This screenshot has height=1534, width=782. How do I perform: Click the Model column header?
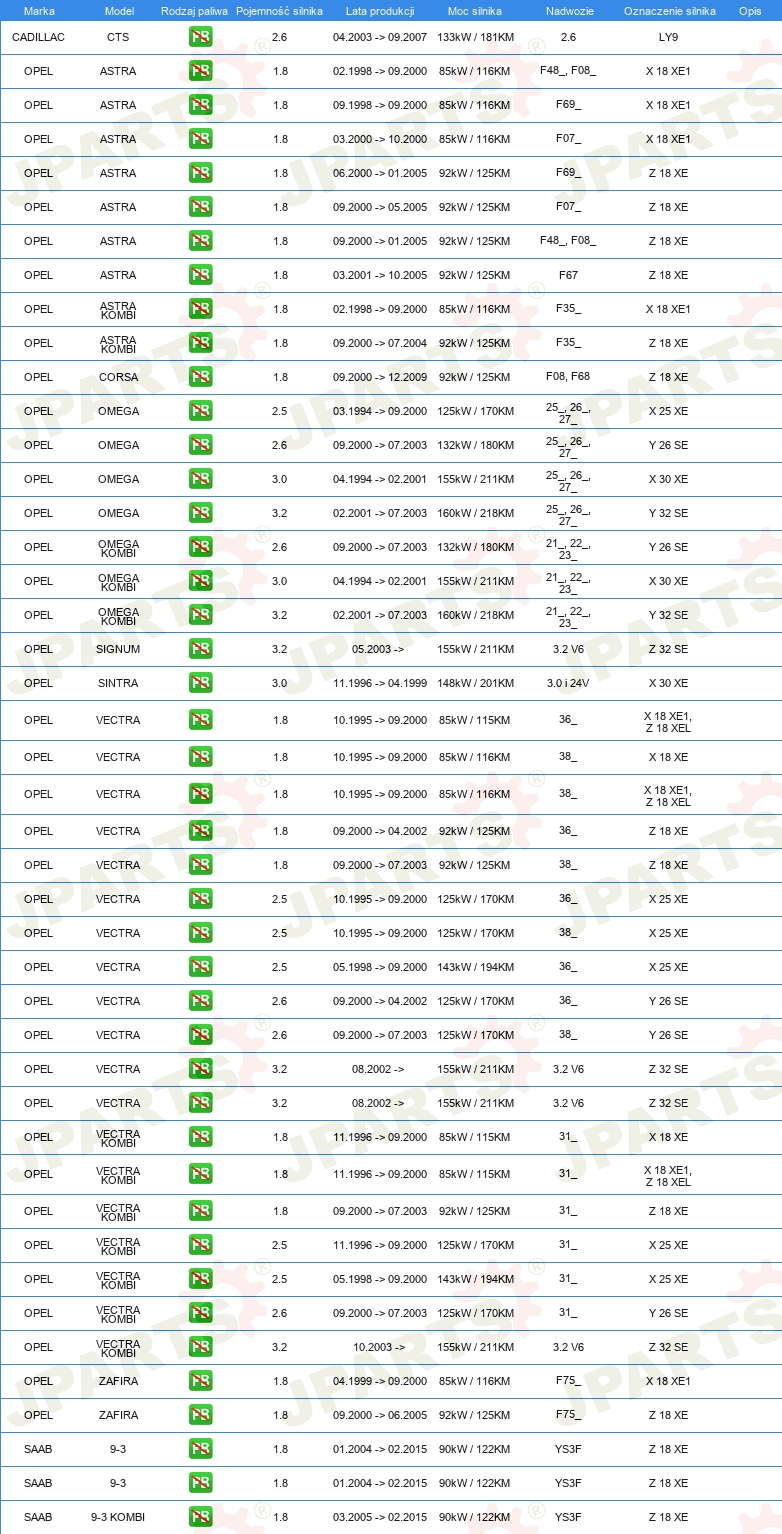(118, 10)
